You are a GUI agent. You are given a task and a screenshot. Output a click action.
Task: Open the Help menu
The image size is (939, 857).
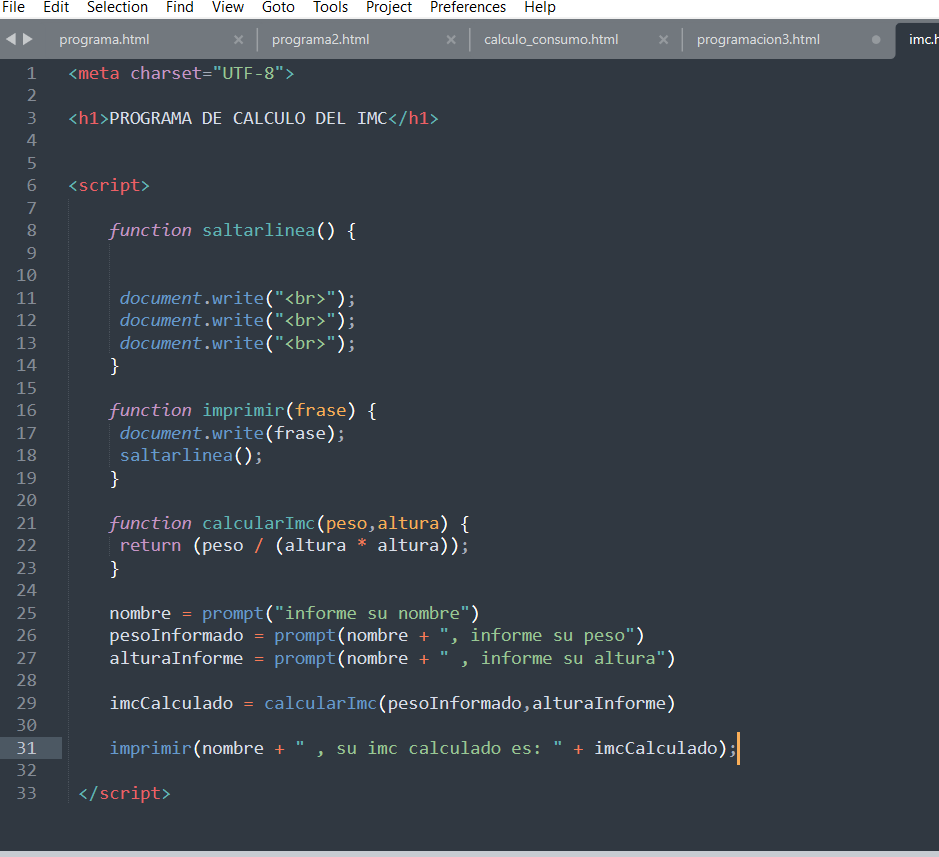(x=540, y=7)
